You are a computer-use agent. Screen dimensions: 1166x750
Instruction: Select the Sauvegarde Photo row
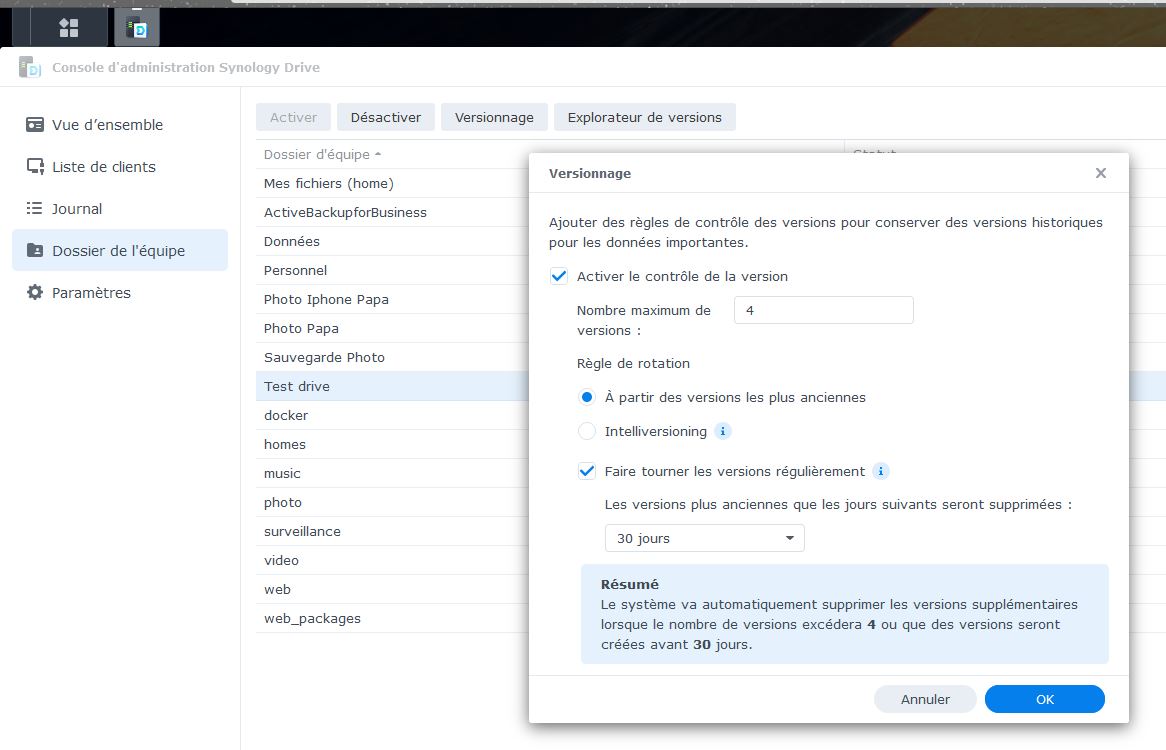[x=393, y=358]
